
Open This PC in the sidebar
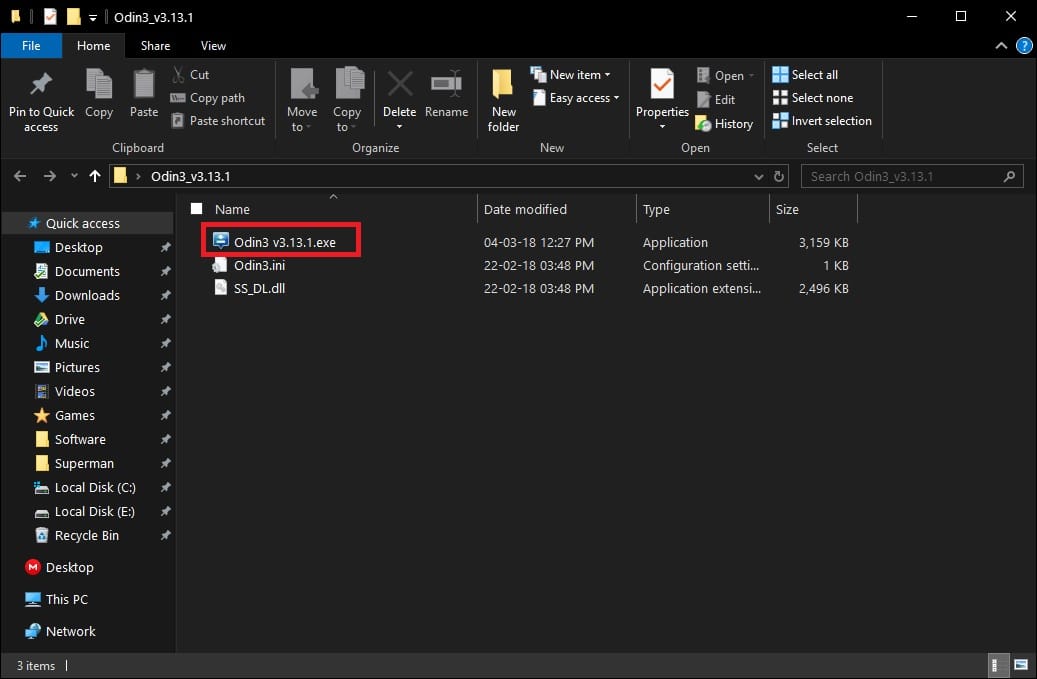66,599
